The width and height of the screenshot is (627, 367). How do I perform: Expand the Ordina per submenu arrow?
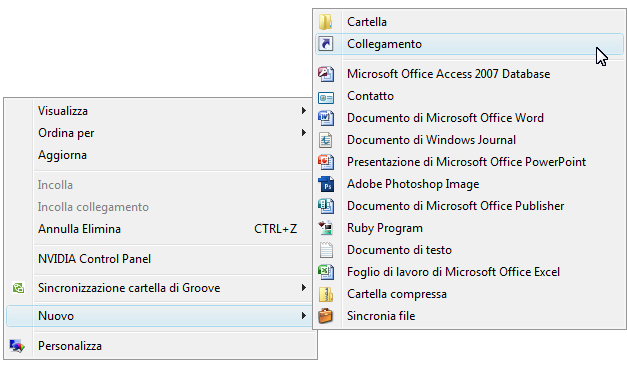click(x=304, y=133)
